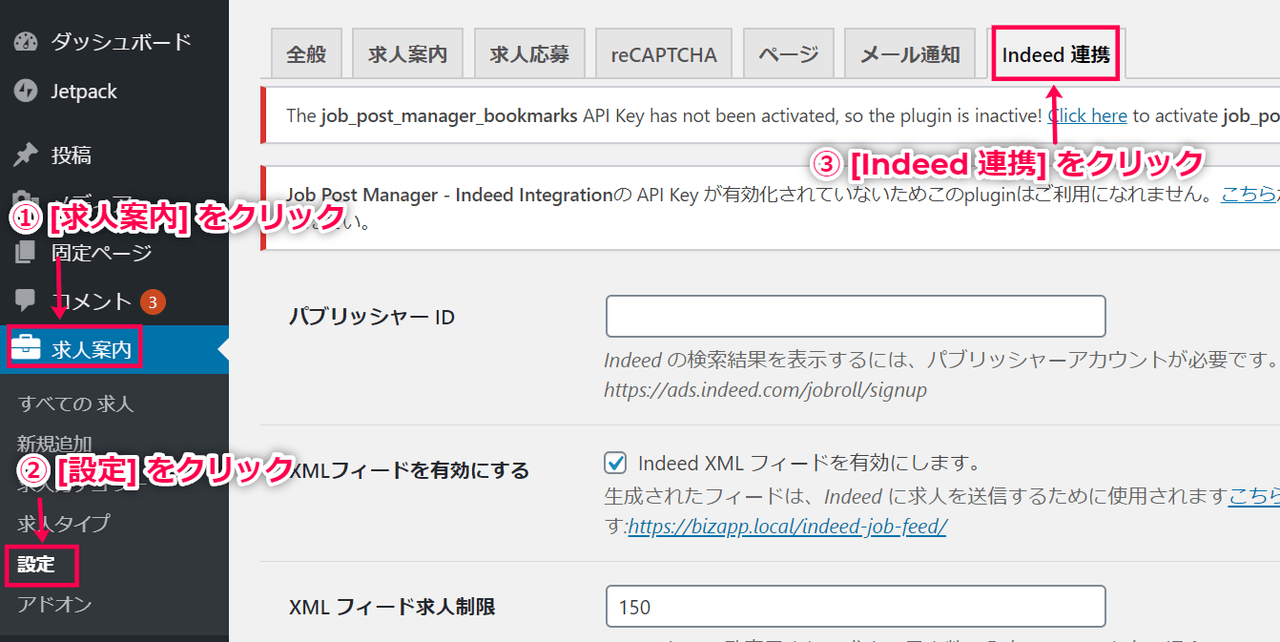Click the pushpin icon beside 投稿
Screen dimensions: 1280x642
pos(26,155)
